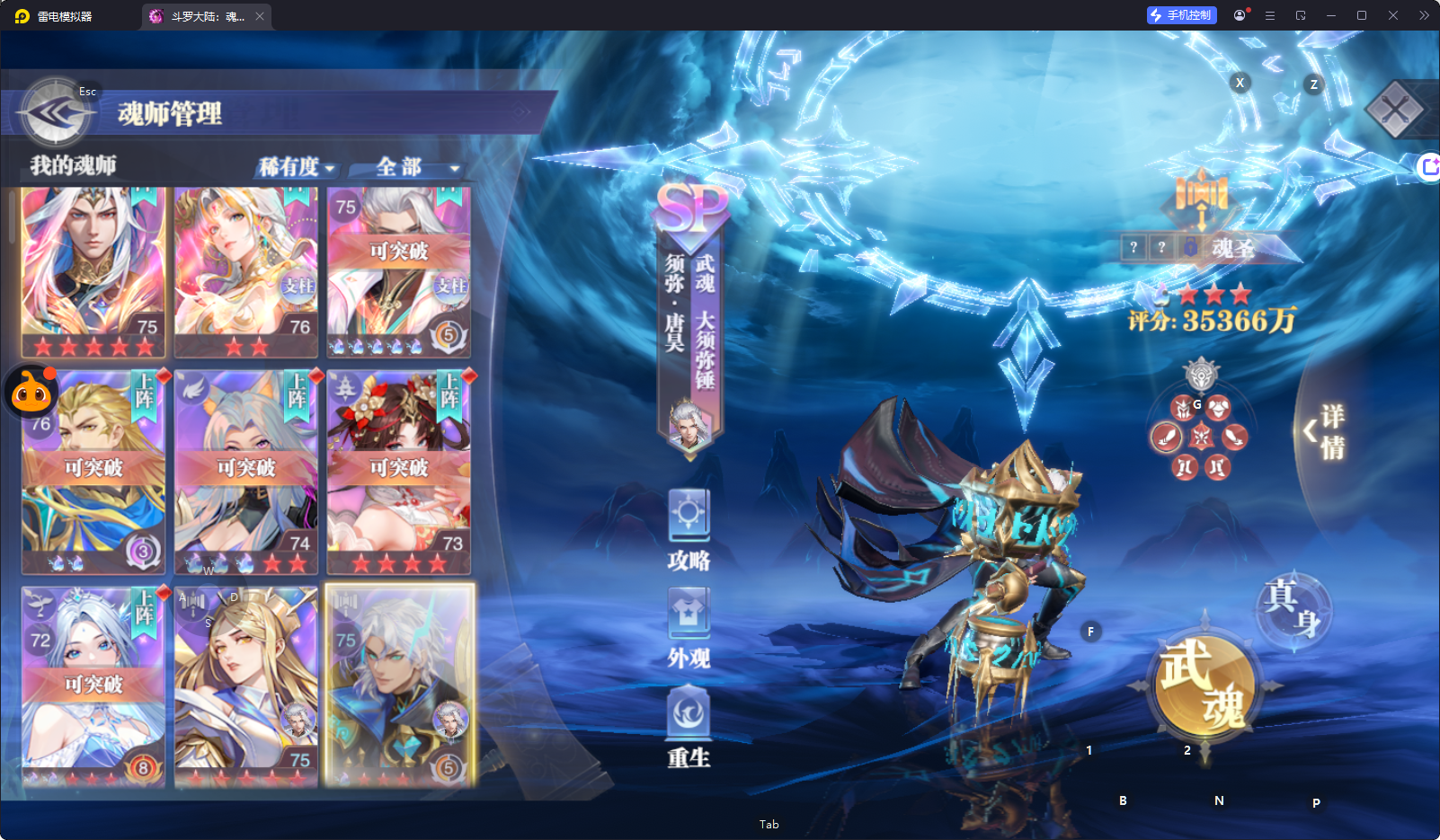Click the gray crest icon above skill ring
The height and width of the screenshot is (840, 1440).
1202,375
